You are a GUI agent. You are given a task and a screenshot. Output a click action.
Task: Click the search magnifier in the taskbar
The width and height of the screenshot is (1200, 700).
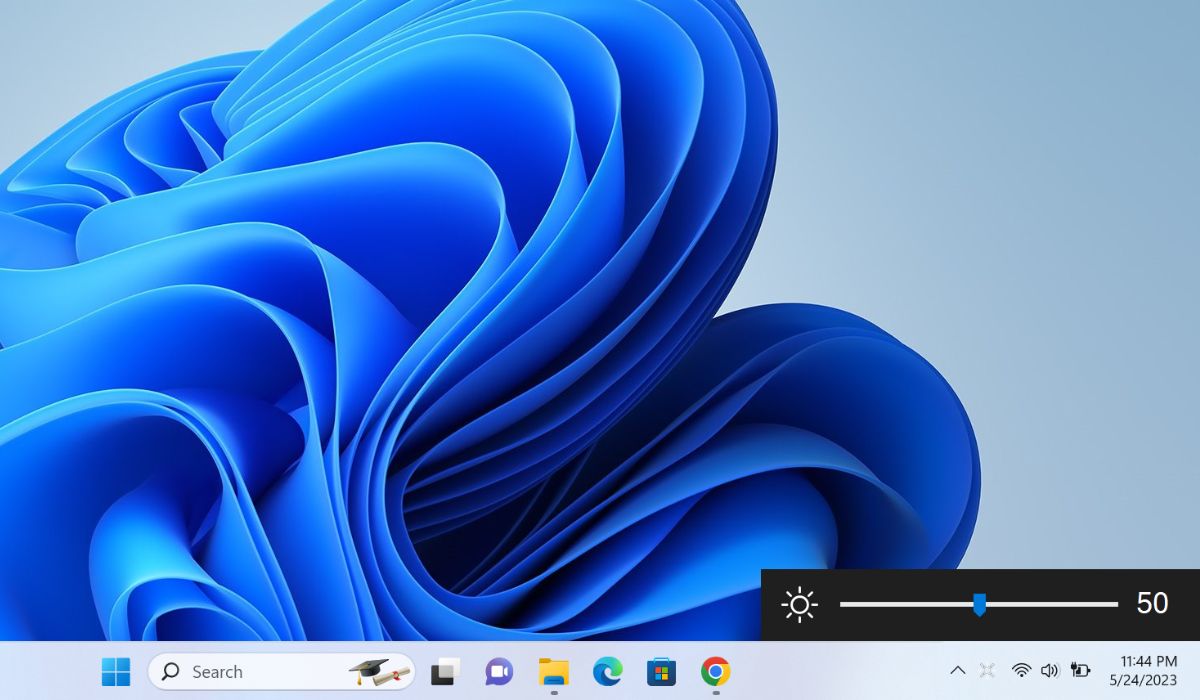[x=172, y=671]
